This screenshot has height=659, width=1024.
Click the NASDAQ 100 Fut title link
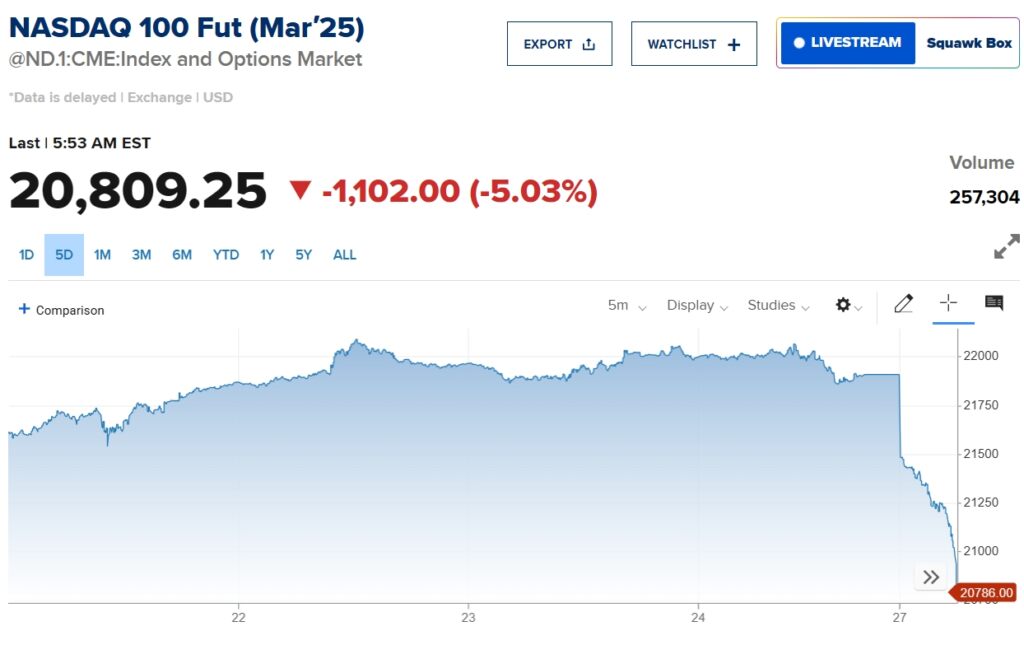185,27
